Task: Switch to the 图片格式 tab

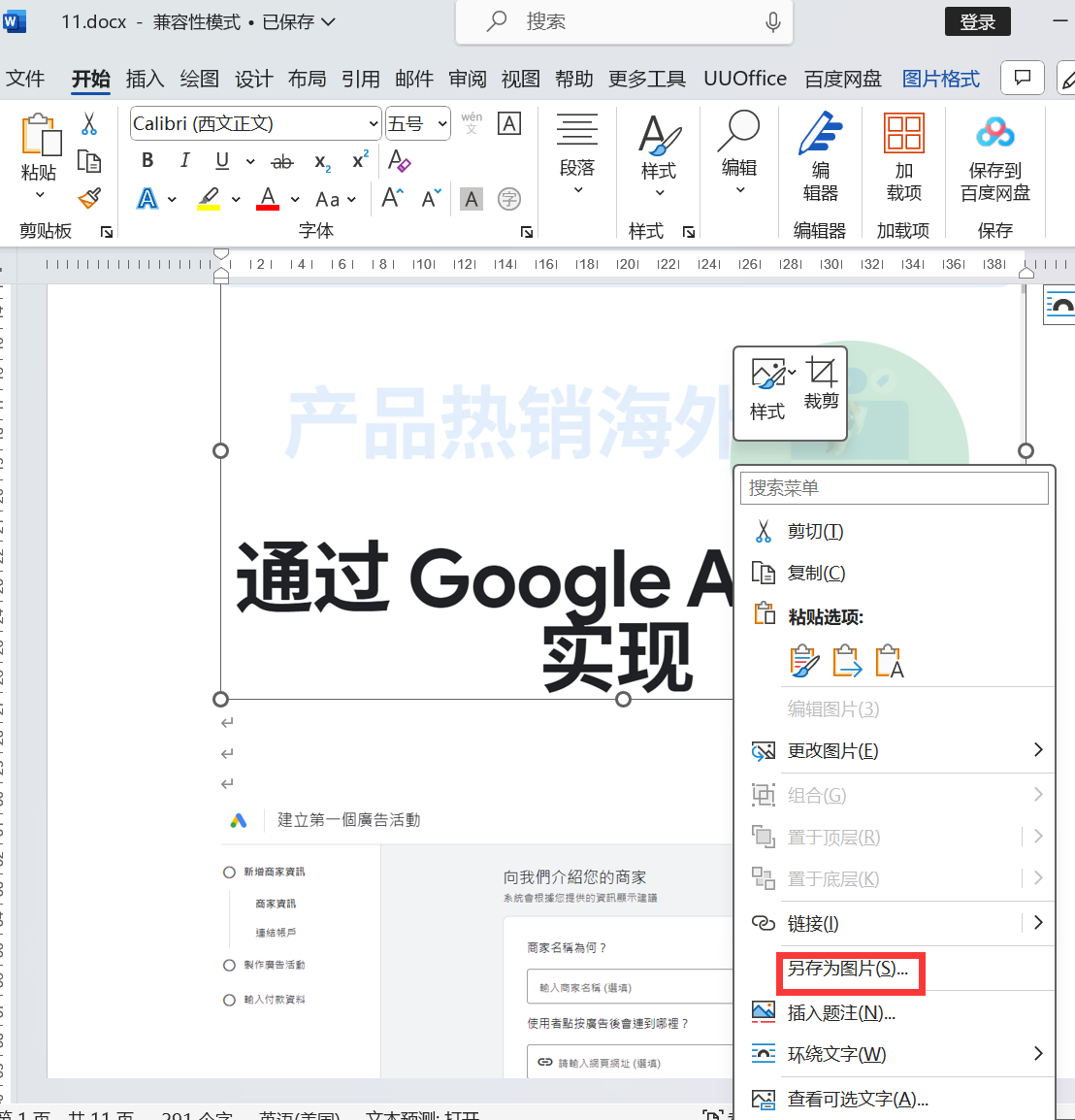Action: click(x=941, y=79)
